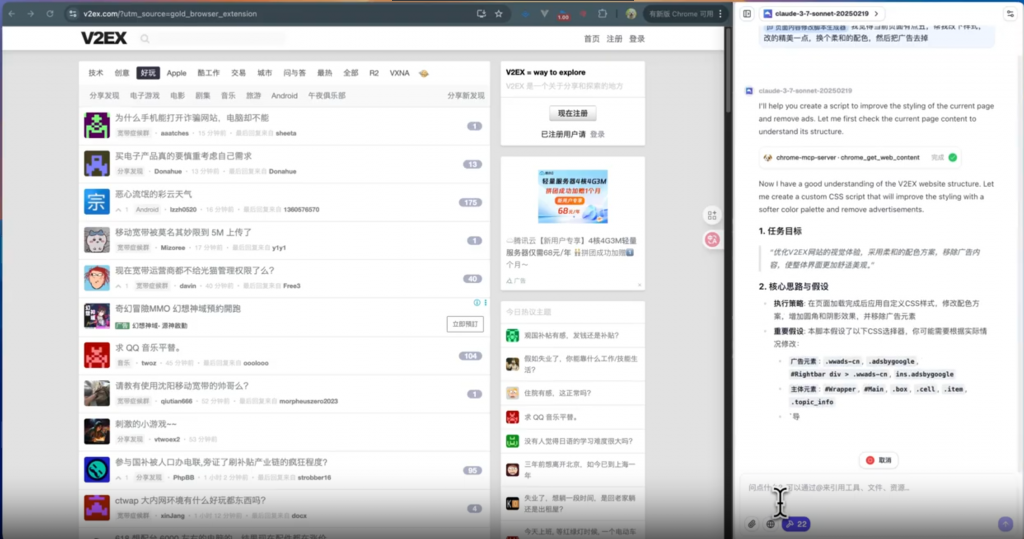
Task: Open the Chrome three-dot menu
Action: click(721, 14)
